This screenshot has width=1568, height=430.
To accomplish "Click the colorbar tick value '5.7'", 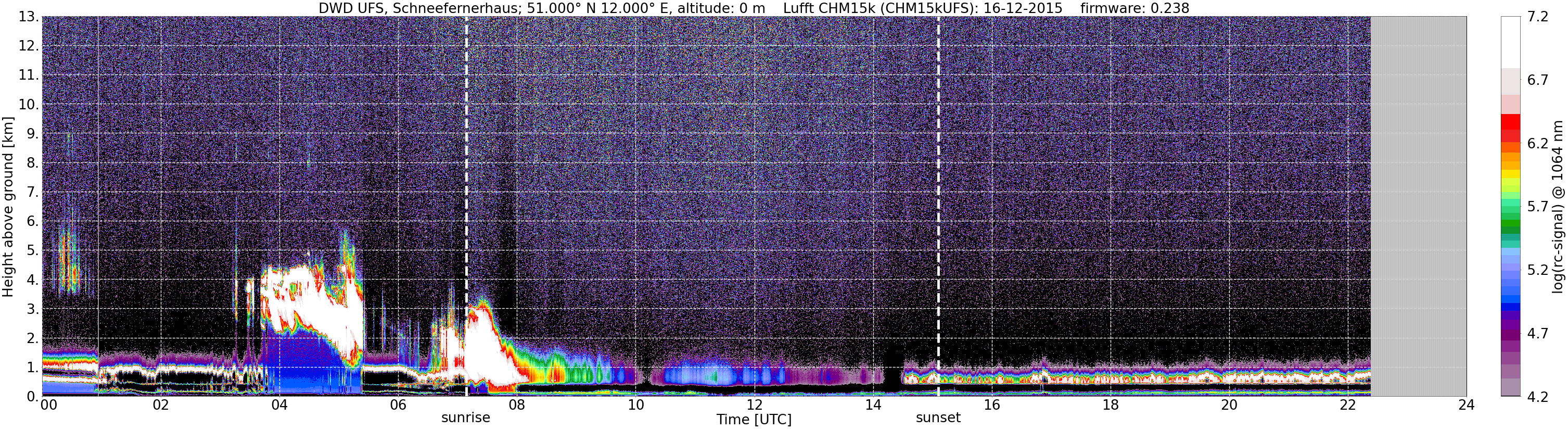I will (1538, 207).
